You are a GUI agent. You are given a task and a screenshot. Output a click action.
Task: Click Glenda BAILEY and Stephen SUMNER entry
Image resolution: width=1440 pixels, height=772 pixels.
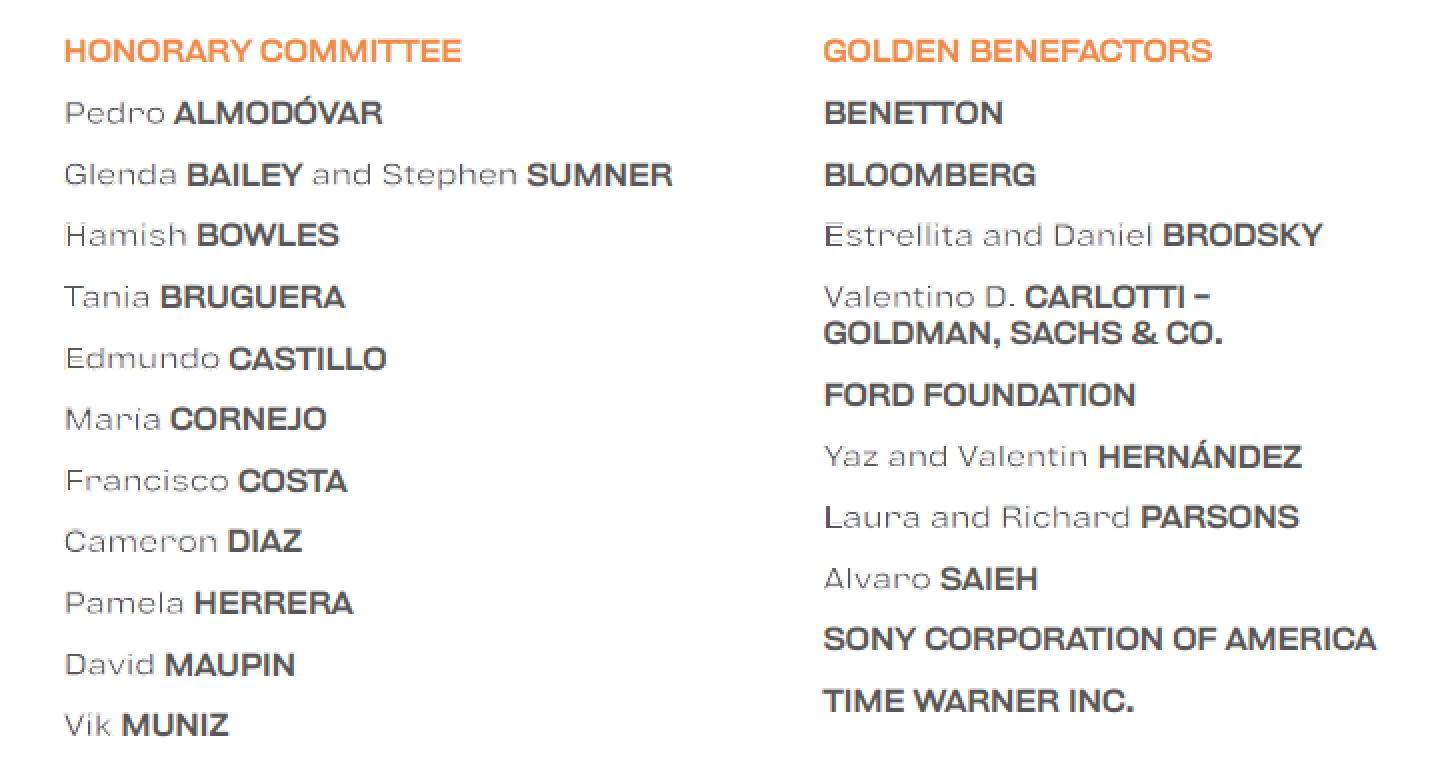368,175
